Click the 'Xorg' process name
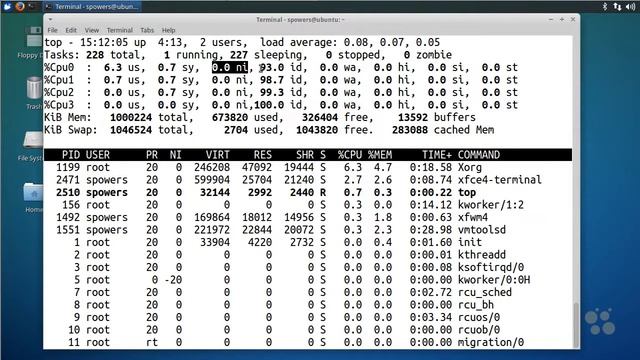Viewport: 640px width, 360px height. 470,167
